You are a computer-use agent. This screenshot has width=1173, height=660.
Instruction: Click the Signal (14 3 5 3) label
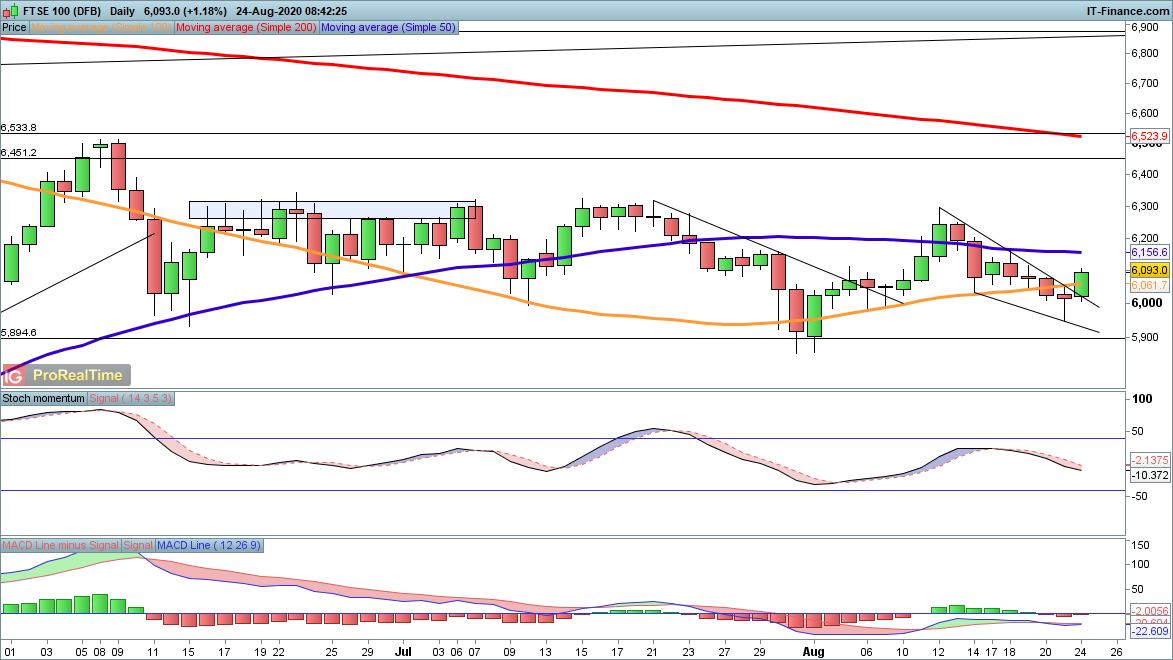tap(132, 398)
